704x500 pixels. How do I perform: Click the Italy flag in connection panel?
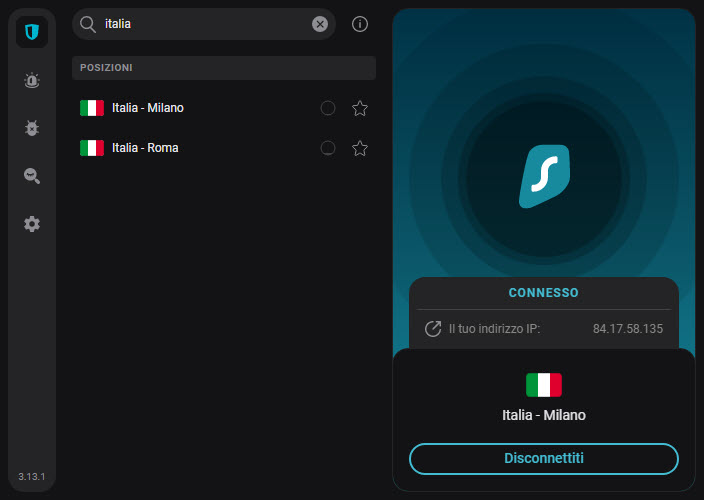[544, 385]
